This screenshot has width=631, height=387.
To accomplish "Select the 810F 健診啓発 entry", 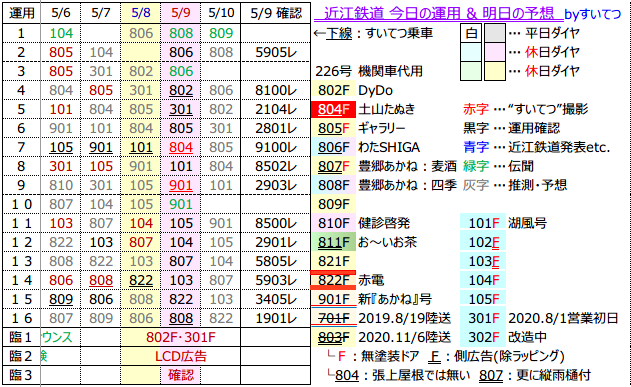I will [x=361, y=223].
